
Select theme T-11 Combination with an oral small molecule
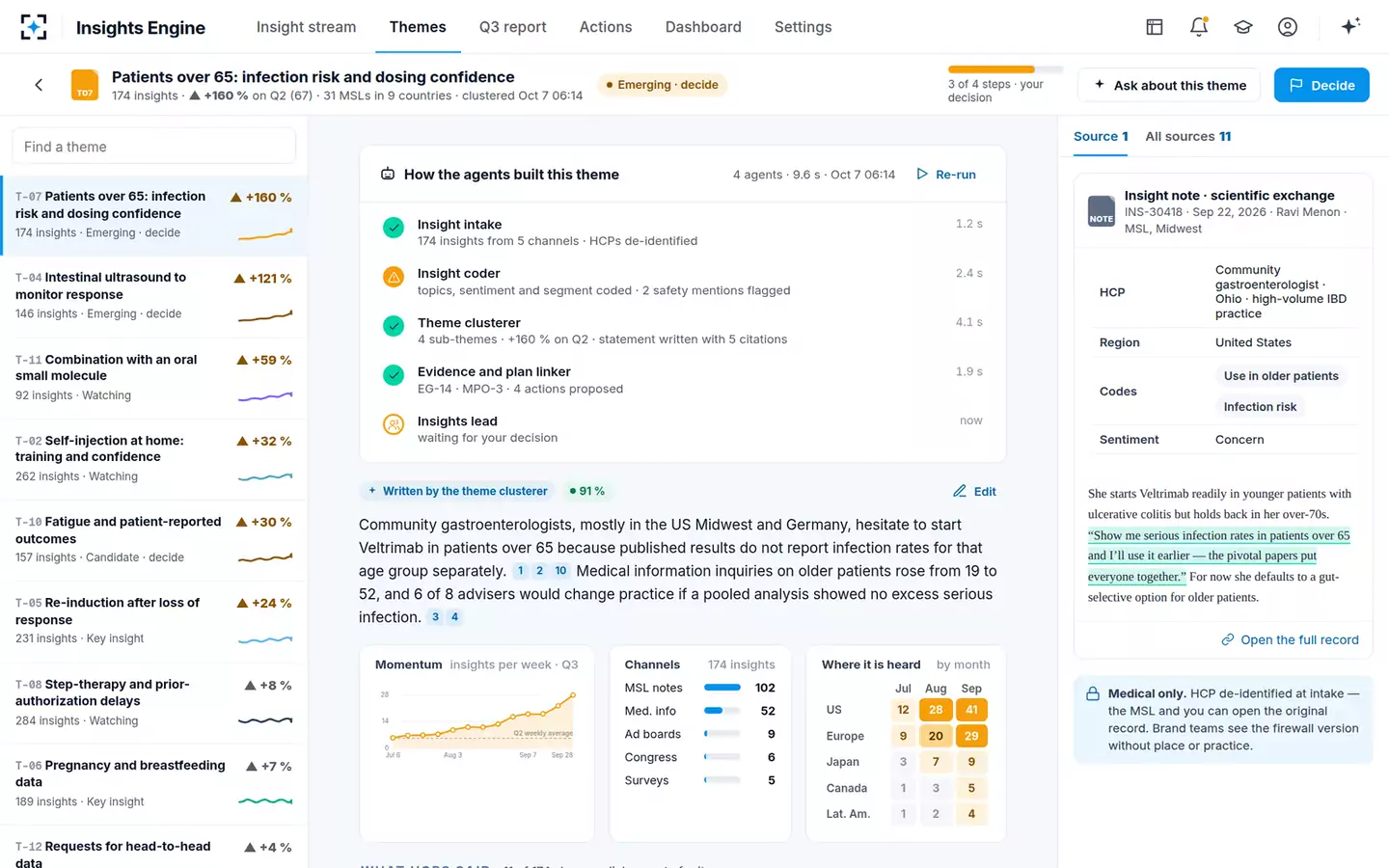pyautogui.click(x=153, y=378)
